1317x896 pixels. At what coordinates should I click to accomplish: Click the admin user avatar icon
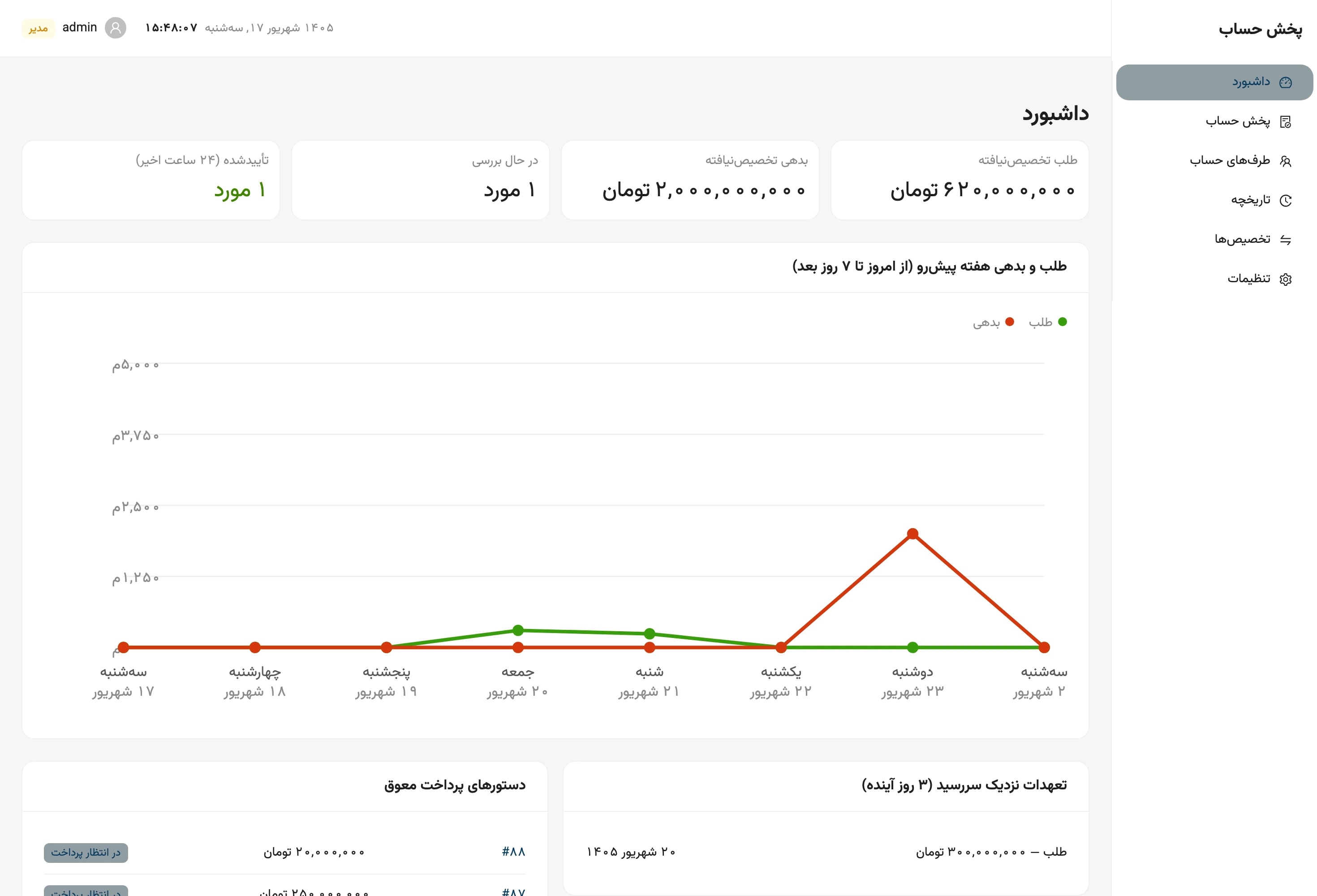(116, 28)
